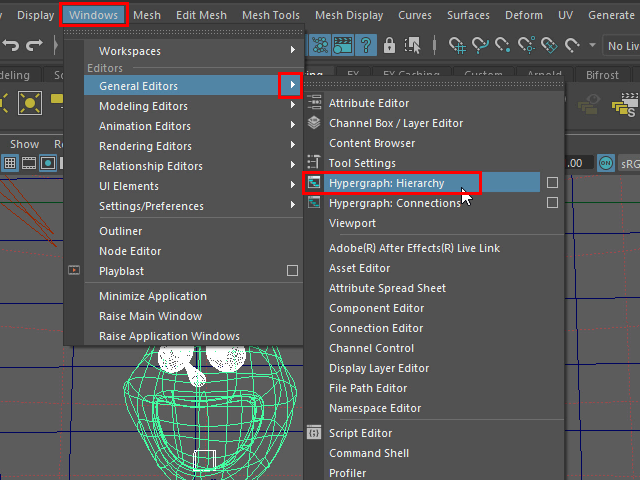Click the lock icon in the status line
640x480 pixels.
pos(389,45)
